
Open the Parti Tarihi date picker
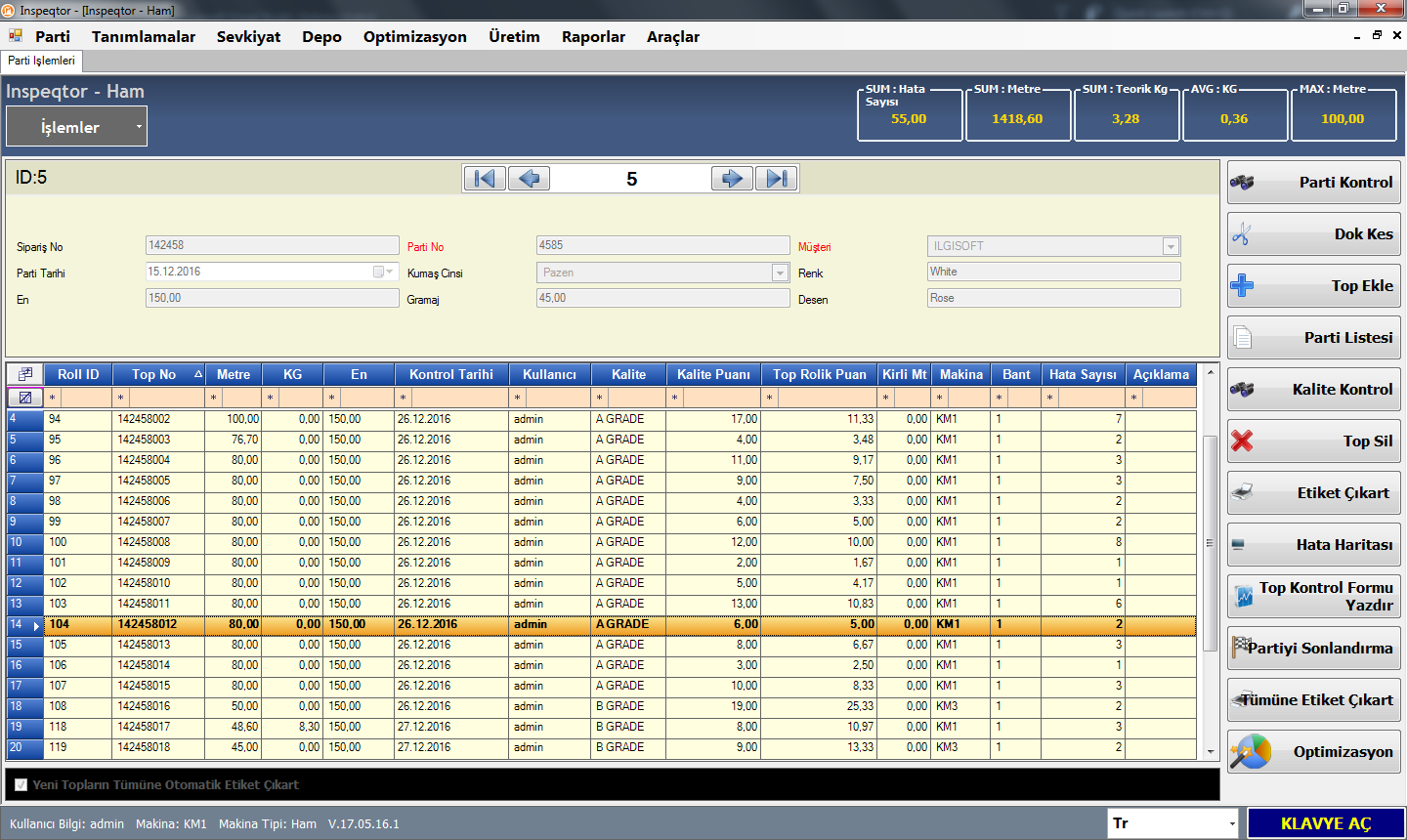[x=383, y=272]
